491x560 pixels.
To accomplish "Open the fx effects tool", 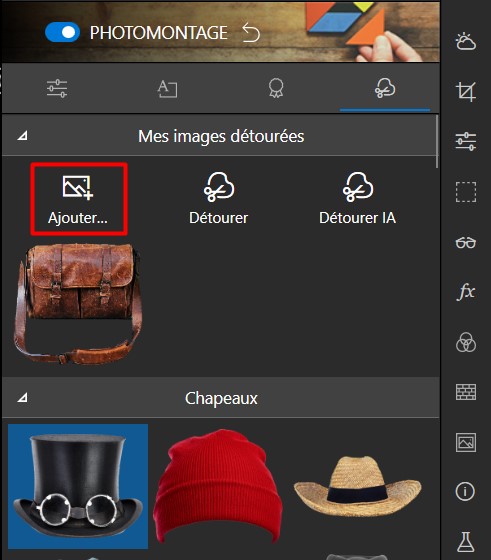I will pyautogui.click(x=466, y=292).
